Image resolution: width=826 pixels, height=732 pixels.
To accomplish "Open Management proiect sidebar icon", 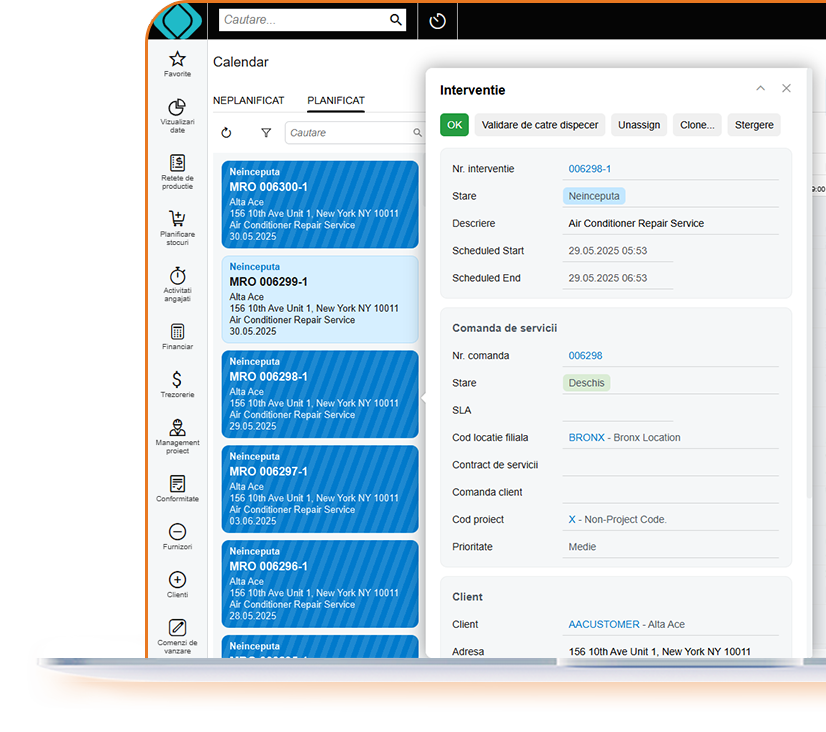I will 177,428.
